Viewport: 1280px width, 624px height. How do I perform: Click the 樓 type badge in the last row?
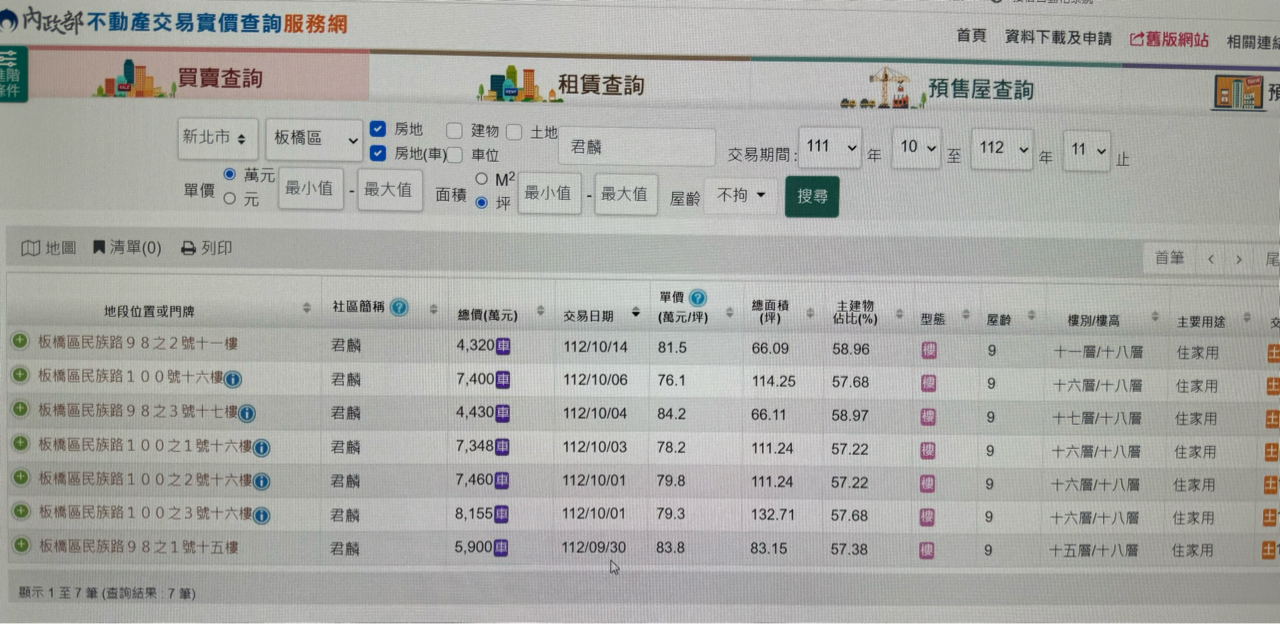tap(928, 549)
